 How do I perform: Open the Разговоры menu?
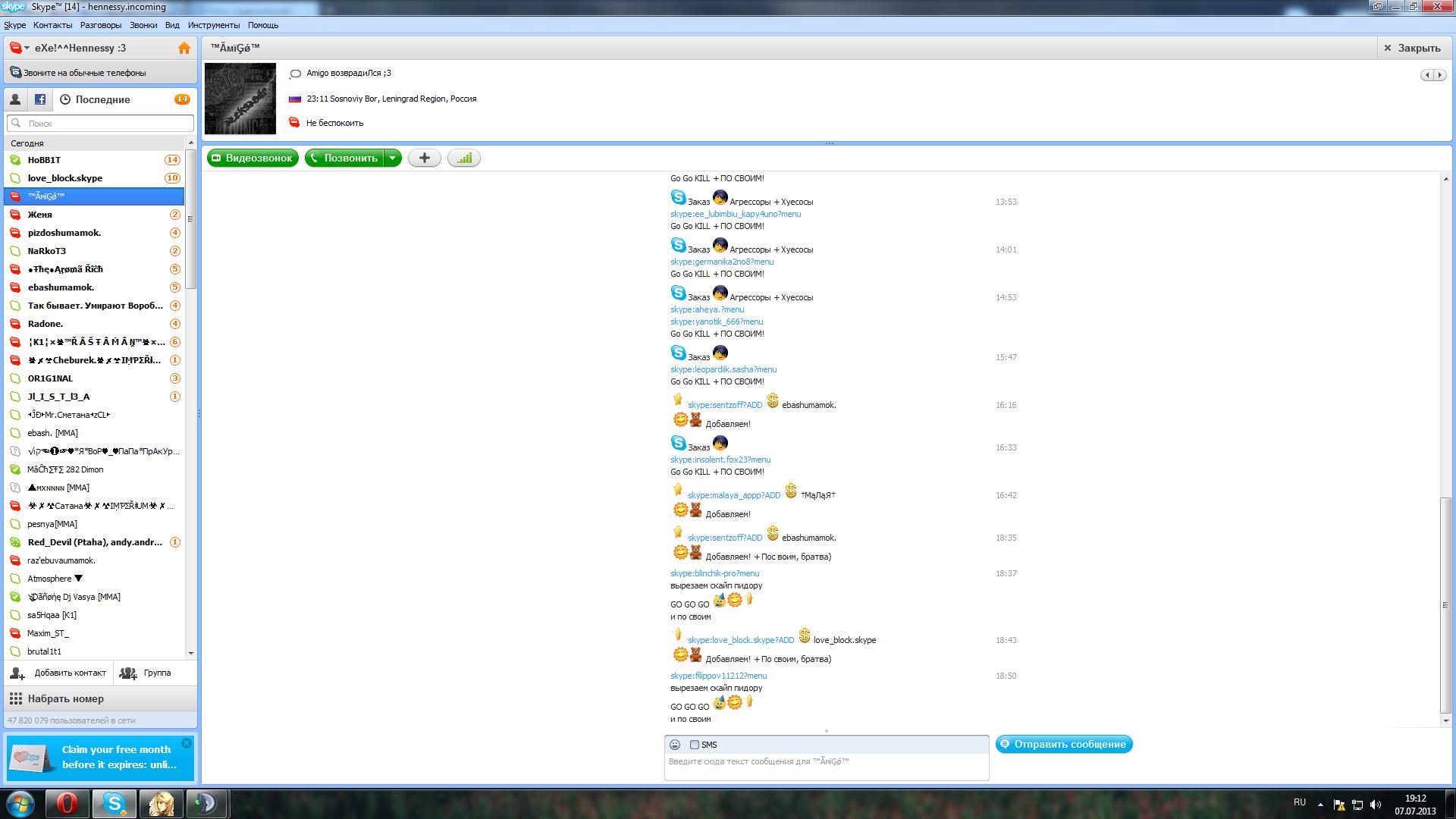[101, 25]
